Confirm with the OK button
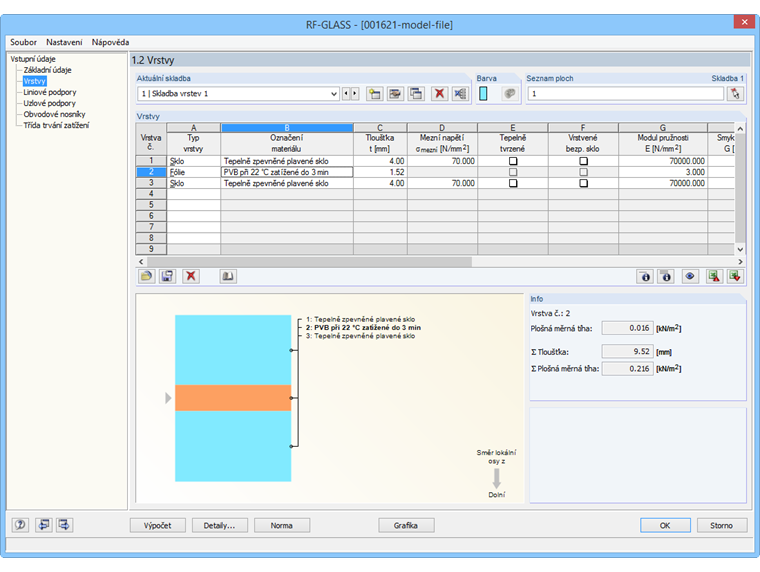 pos(665,525)
